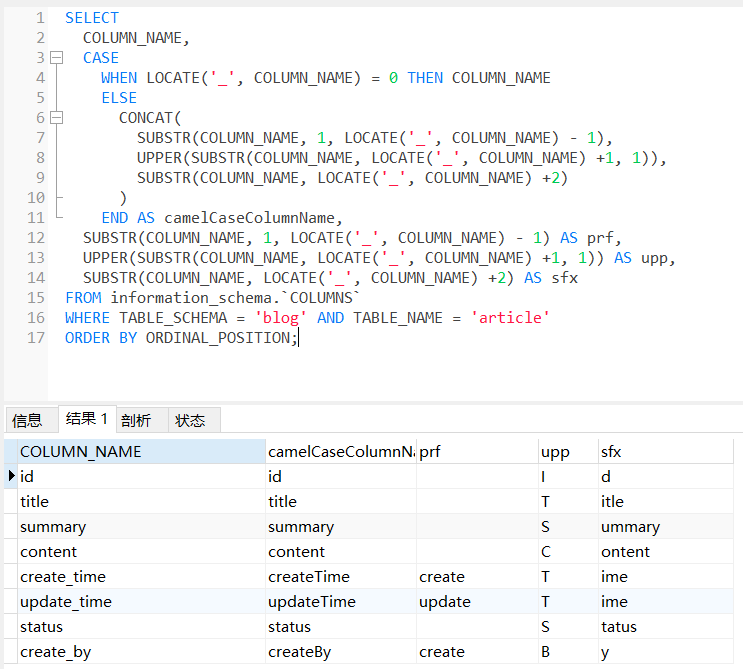Click the 'I' cell in upp column
Image resolution: width=743 pixels, height=669 pixels.
pos(569,477)
